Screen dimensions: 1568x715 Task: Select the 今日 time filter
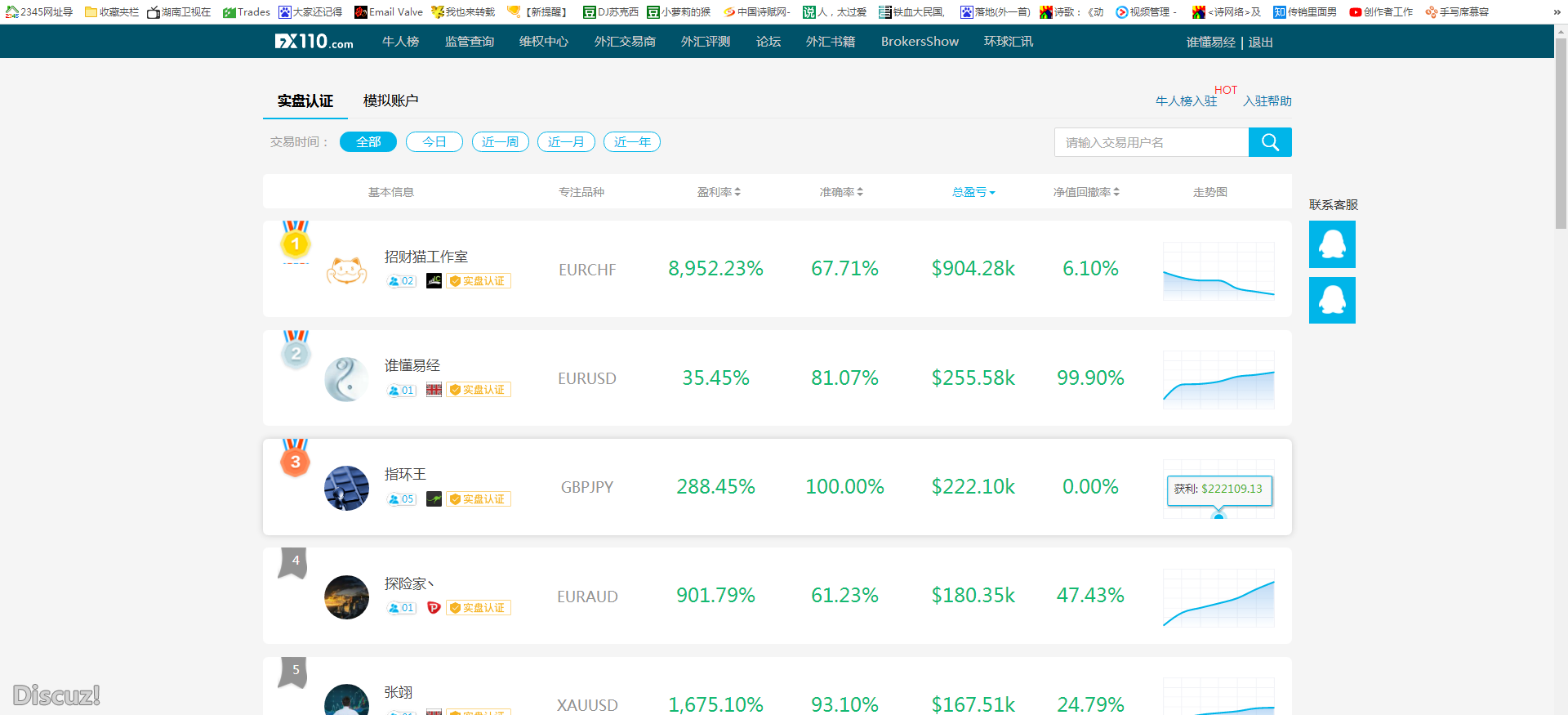point(434,142)
